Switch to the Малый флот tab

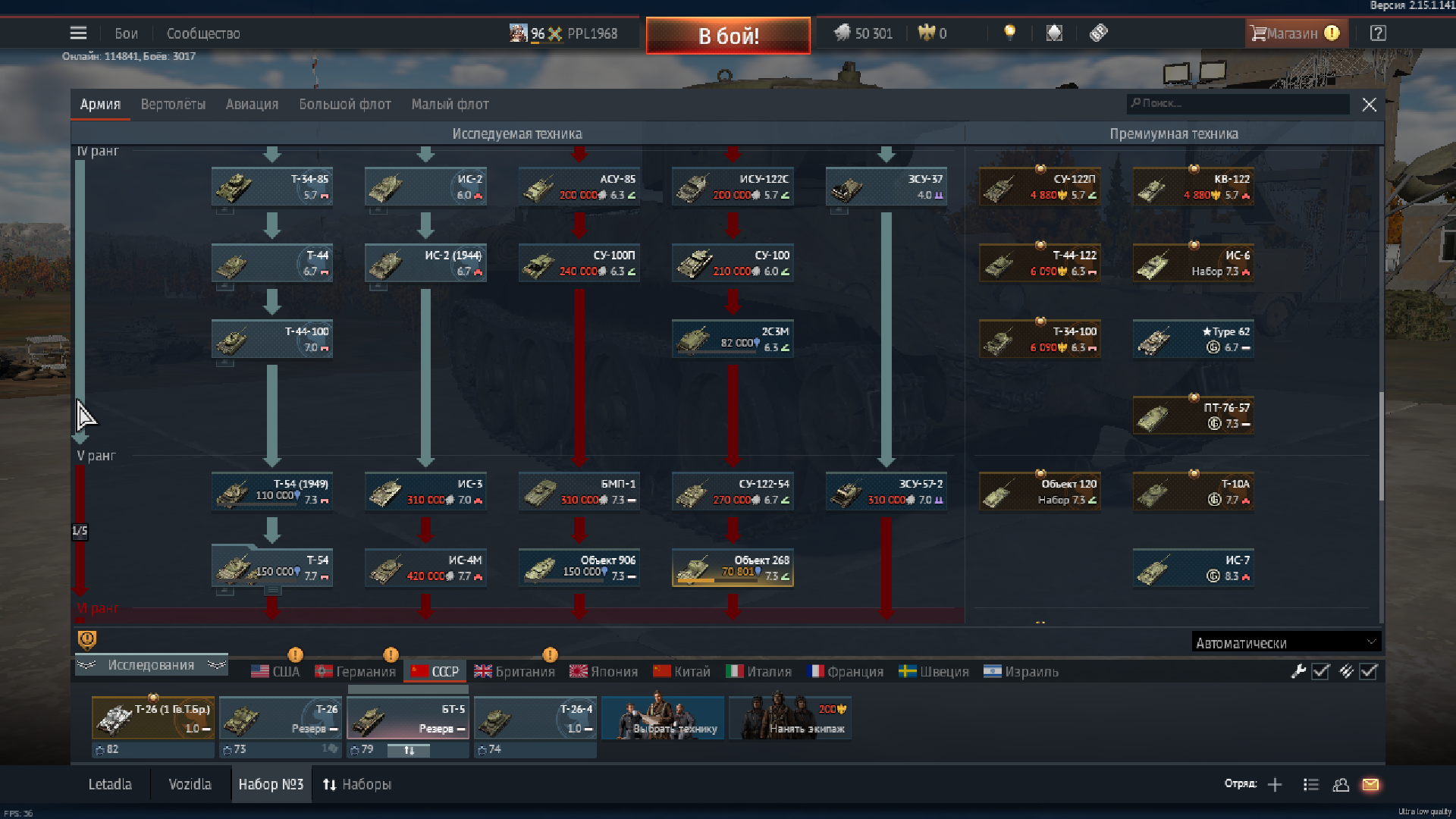click(x=450, y=105)
